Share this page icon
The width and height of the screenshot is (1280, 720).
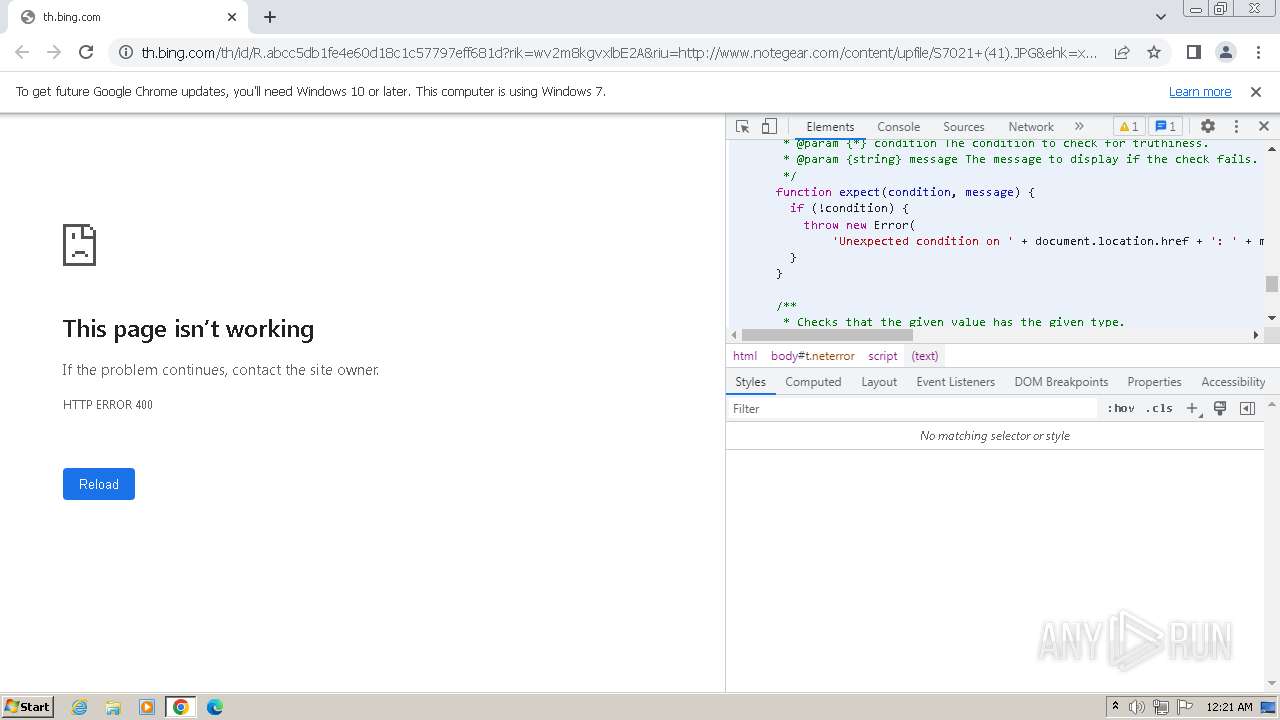(x=1122, y=52)
